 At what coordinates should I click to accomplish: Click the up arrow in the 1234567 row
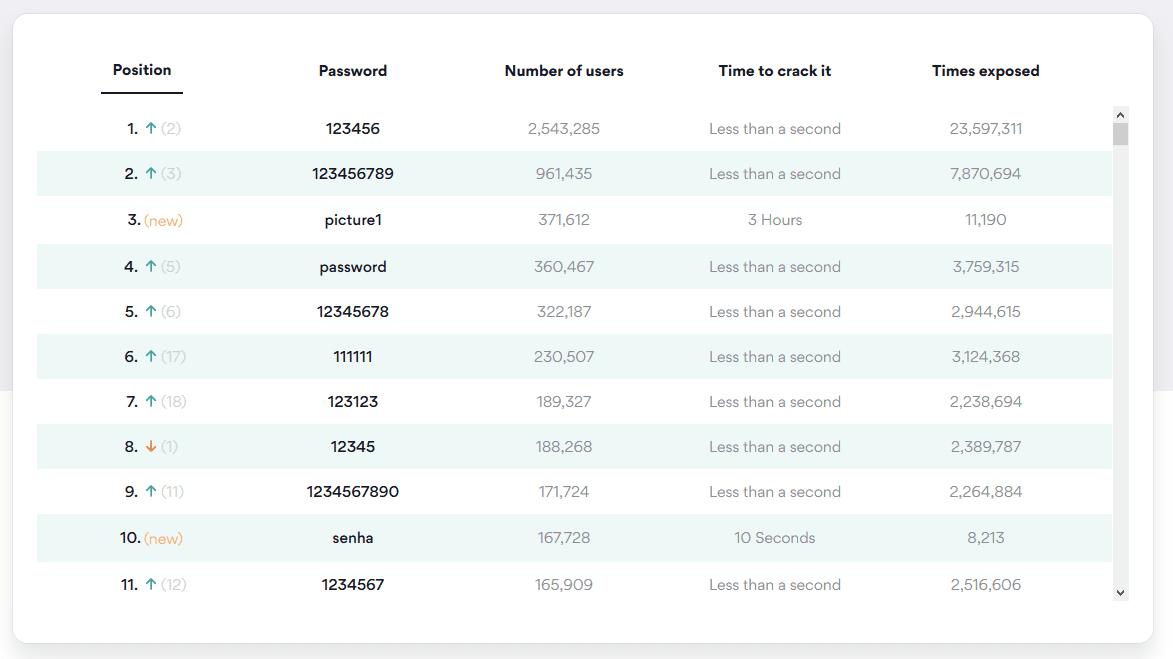click(151, 585)
